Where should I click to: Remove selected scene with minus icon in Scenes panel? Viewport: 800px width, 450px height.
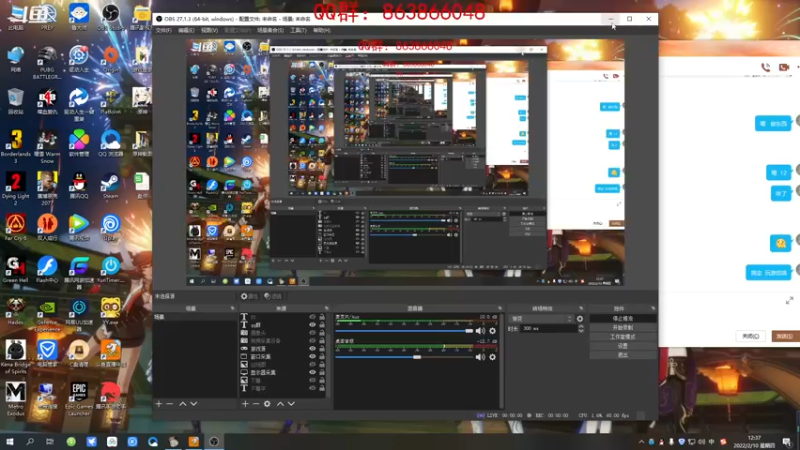169,404
